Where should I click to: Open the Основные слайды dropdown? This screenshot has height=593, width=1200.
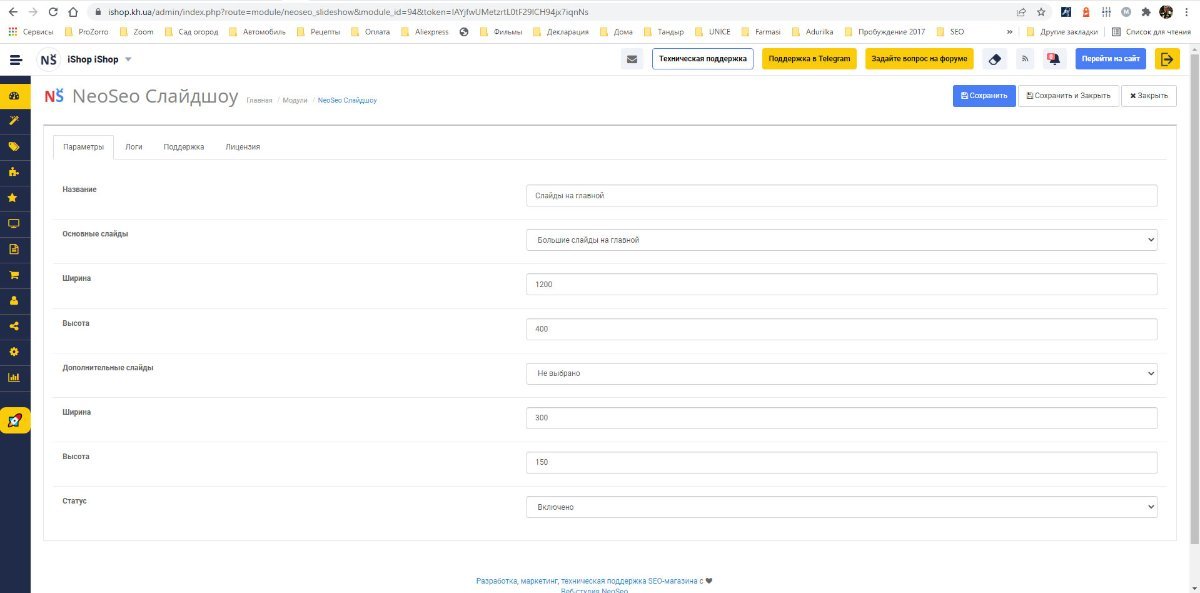pos(841,240)
